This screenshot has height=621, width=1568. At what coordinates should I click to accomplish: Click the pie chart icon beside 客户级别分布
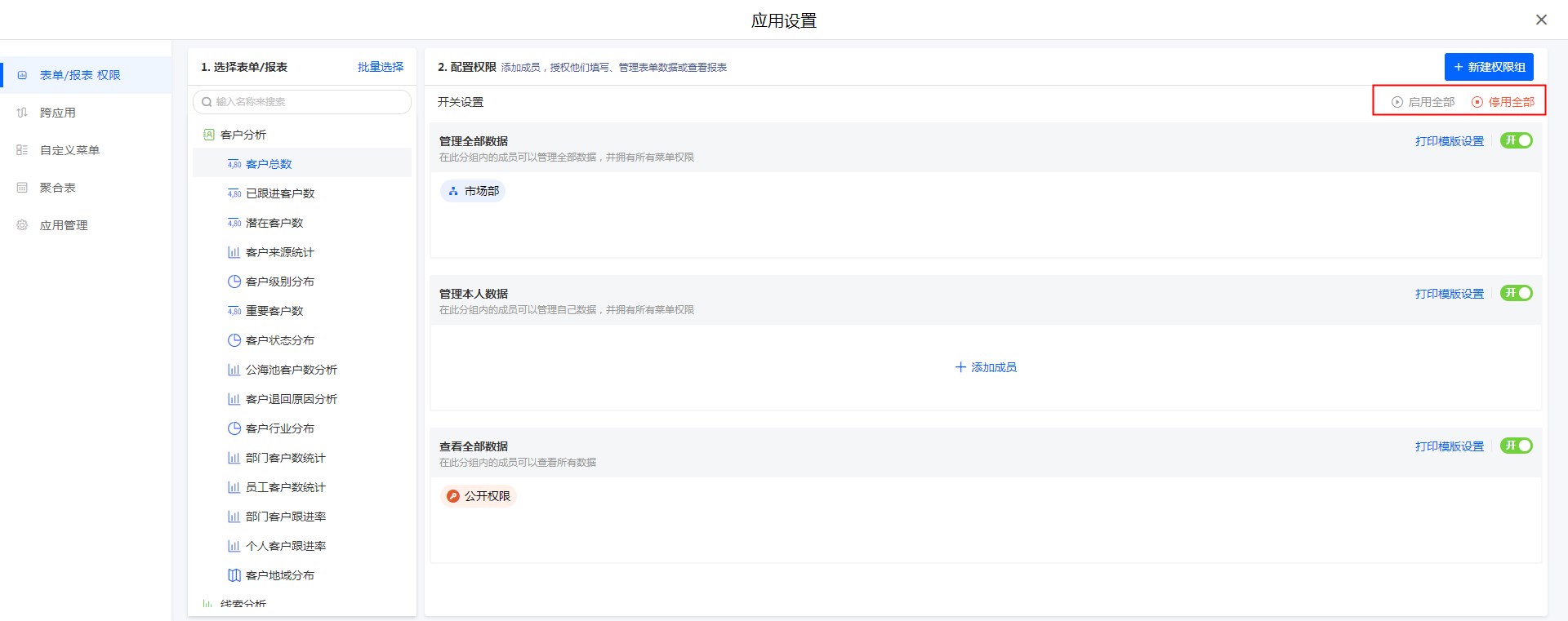pyautogui.click(x=234, y=282)
